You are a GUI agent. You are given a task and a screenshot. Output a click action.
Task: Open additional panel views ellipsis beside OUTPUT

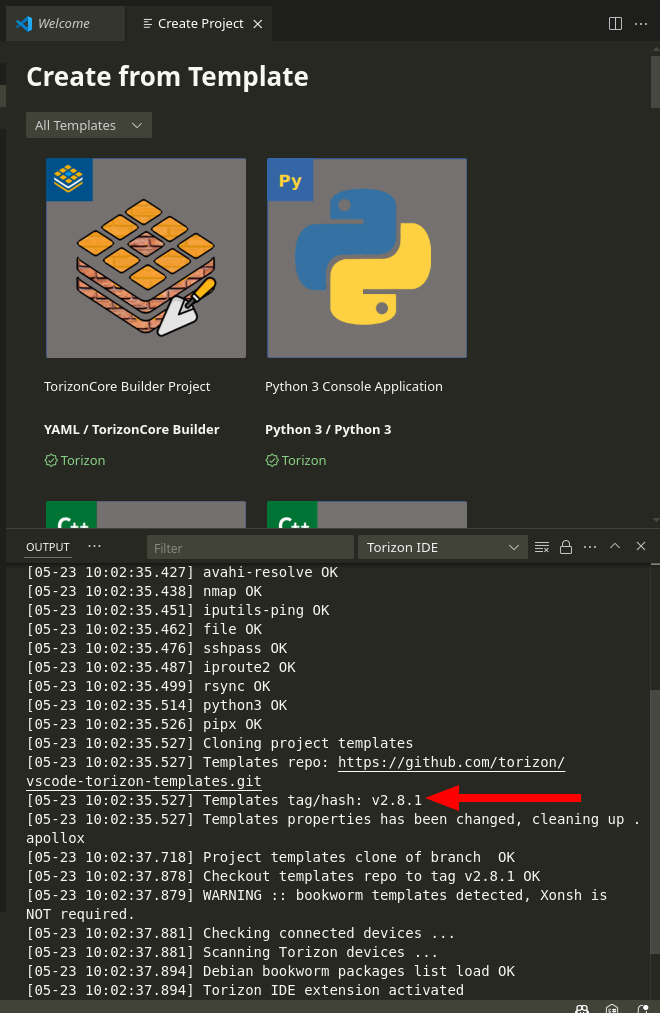pos(95,547)
